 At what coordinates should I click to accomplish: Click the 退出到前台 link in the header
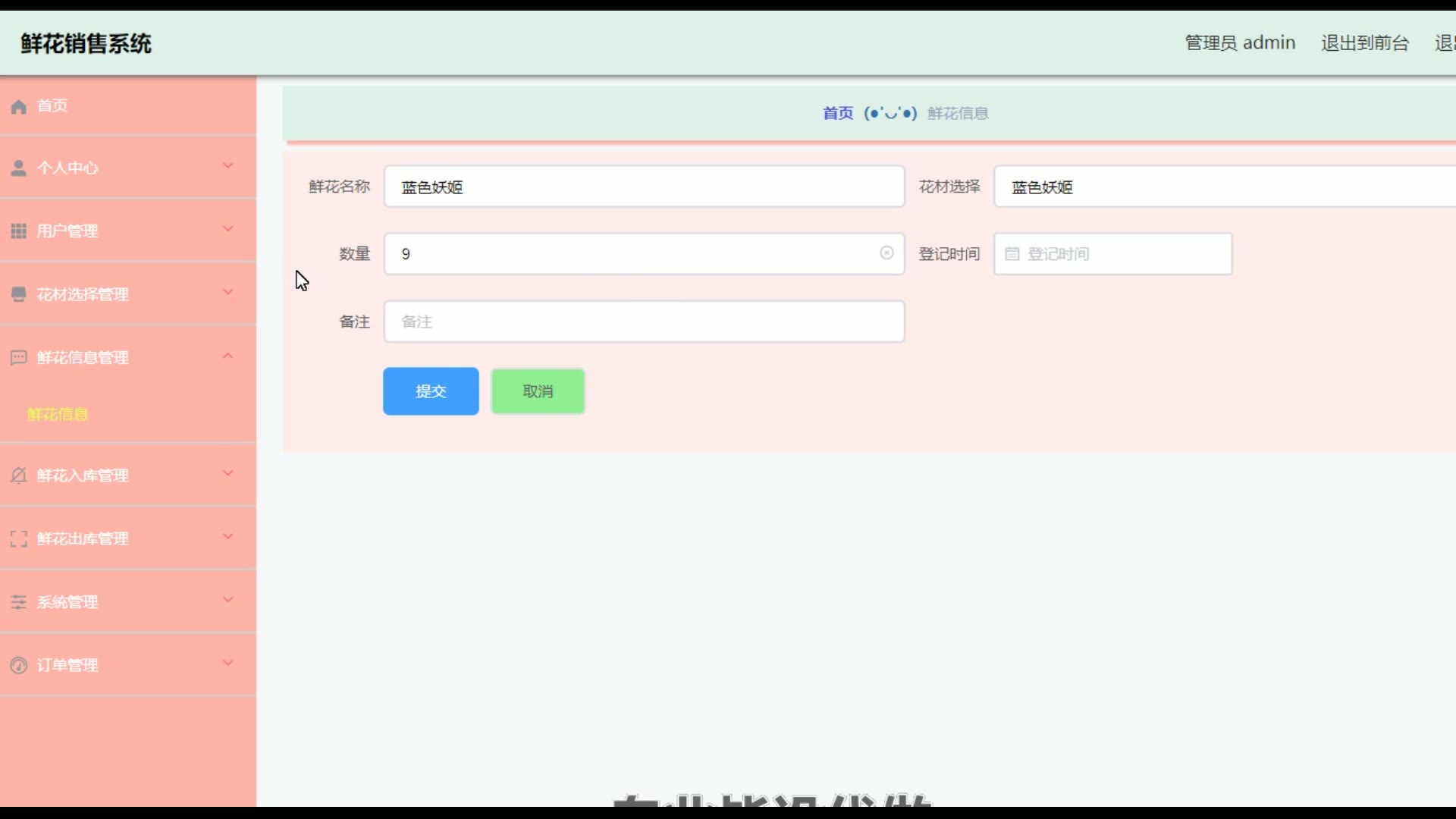[x=1364, y=43]
